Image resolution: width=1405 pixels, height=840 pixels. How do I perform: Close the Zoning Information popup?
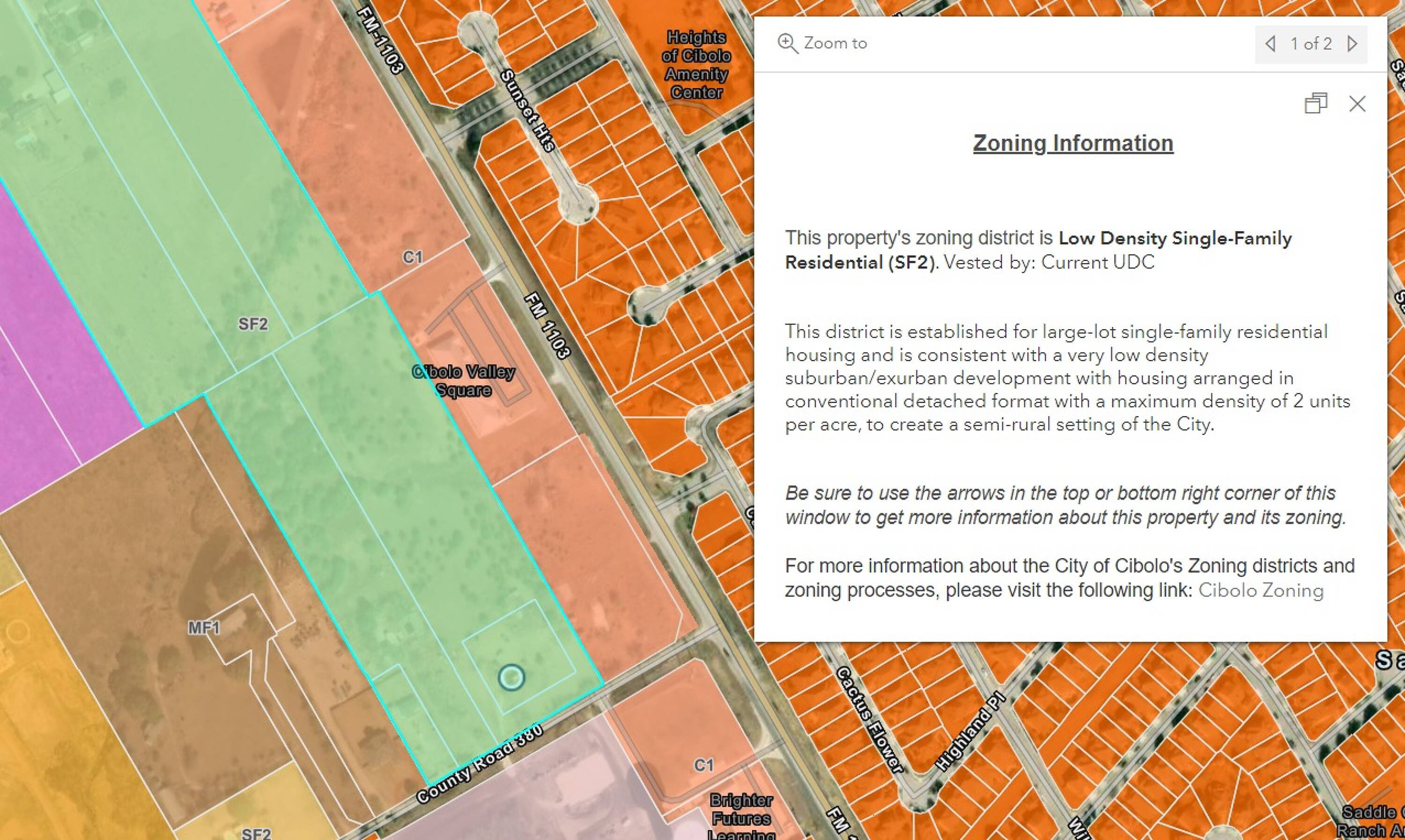pyautogui.click(x=1357, y=103)
